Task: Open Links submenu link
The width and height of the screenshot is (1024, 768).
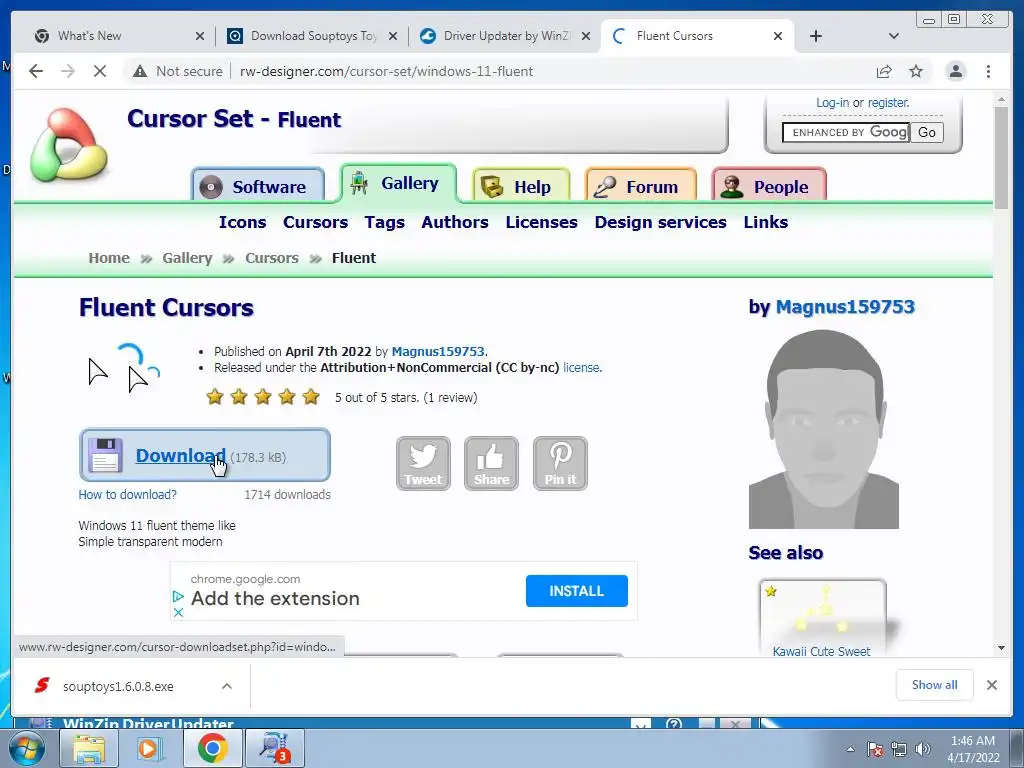Action: tap(765, 222)
